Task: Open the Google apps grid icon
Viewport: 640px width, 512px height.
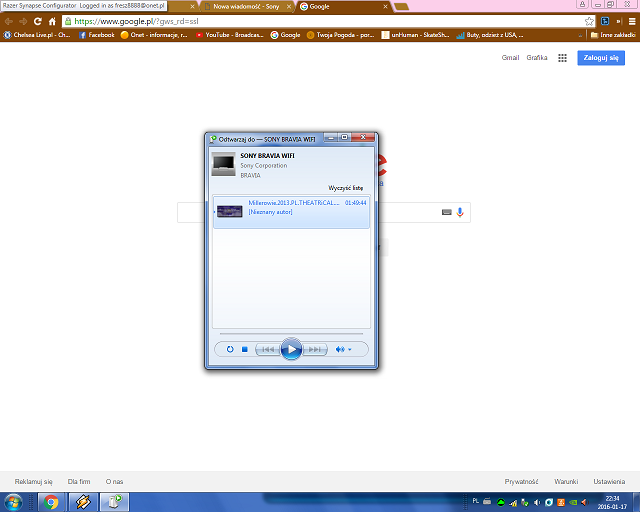Action: point(562,58)
